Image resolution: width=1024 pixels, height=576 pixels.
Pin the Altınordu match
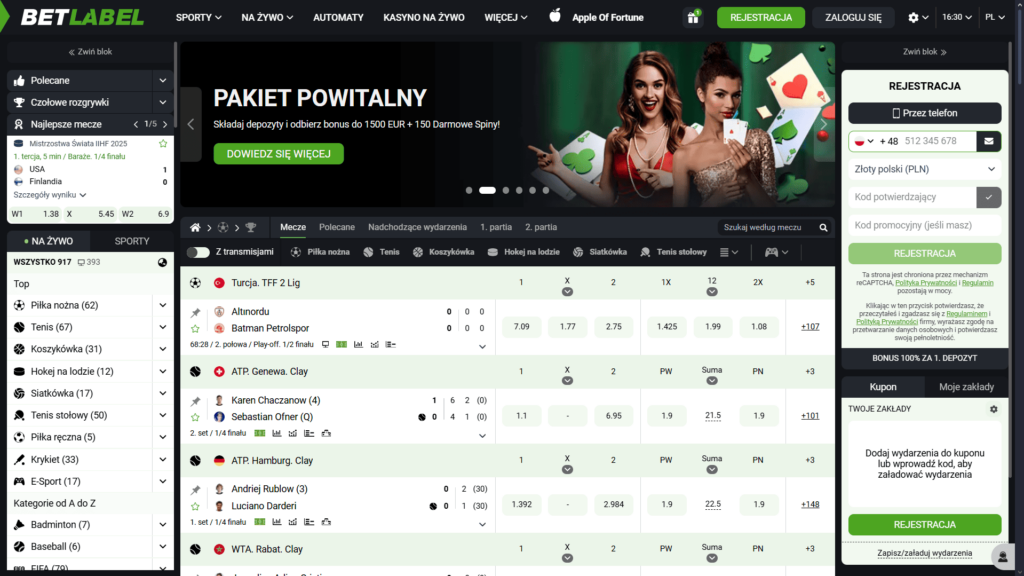195,312
